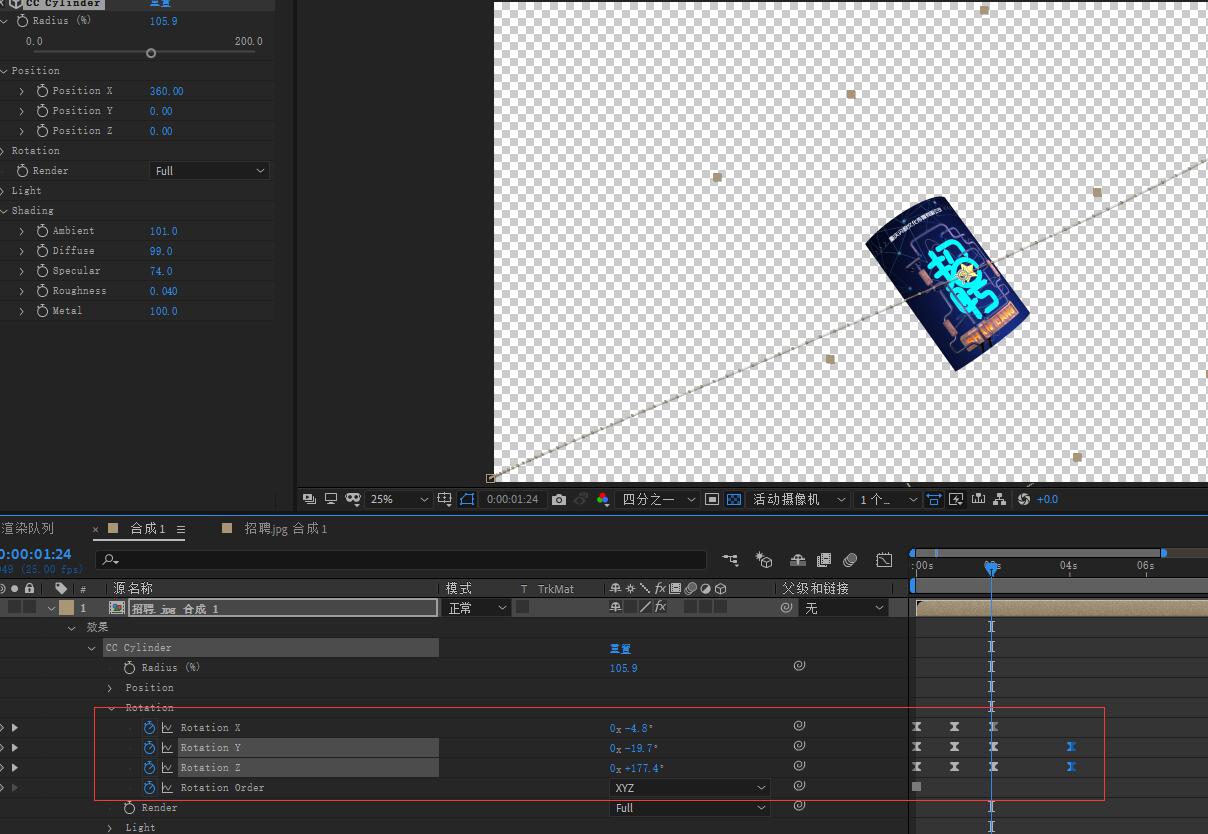The width and height of the screenshot is (1208, 834).
Task: Click the timeline search input field
Action: click(401, 560)
